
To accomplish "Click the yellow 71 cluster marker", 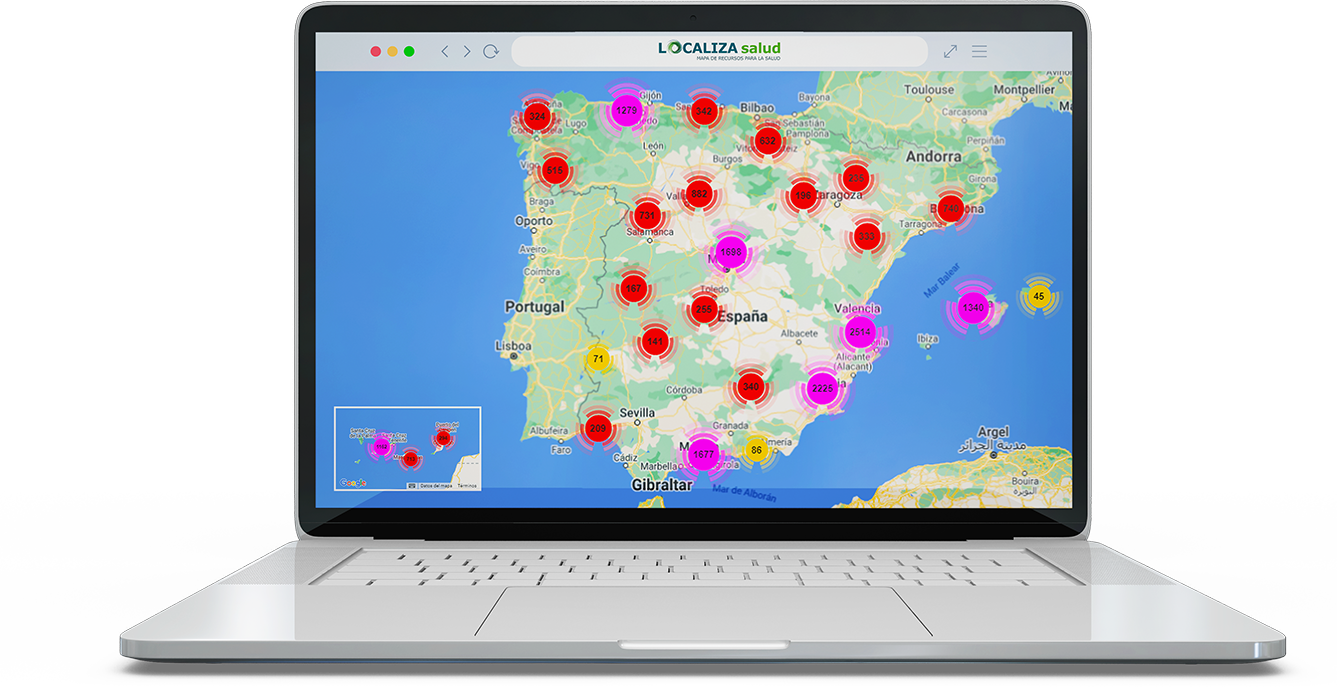I will click(598, 359).
